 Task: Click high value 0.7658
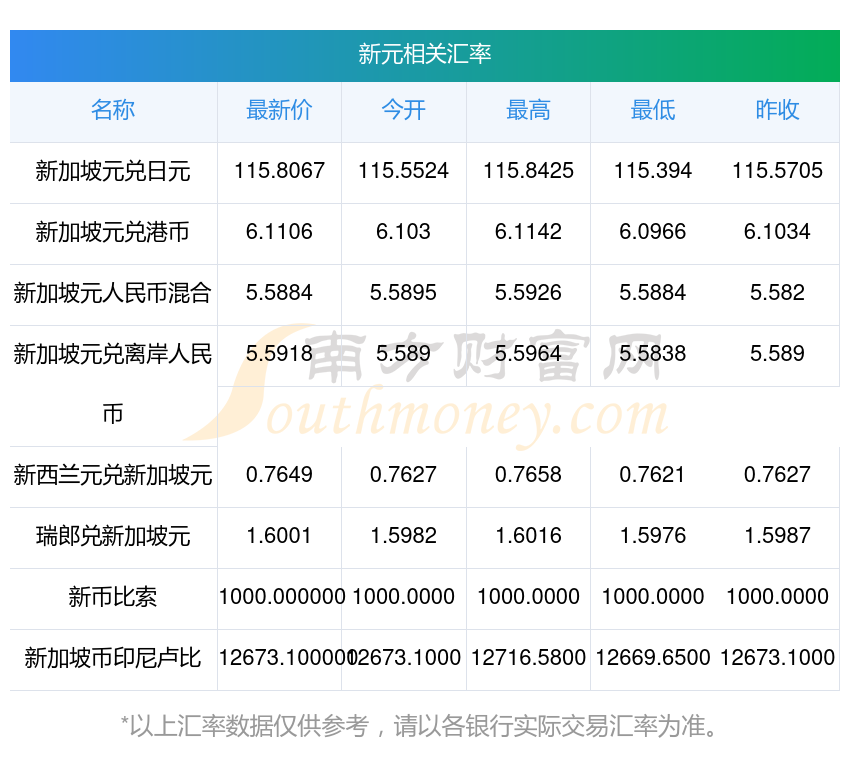coord(528,475)
